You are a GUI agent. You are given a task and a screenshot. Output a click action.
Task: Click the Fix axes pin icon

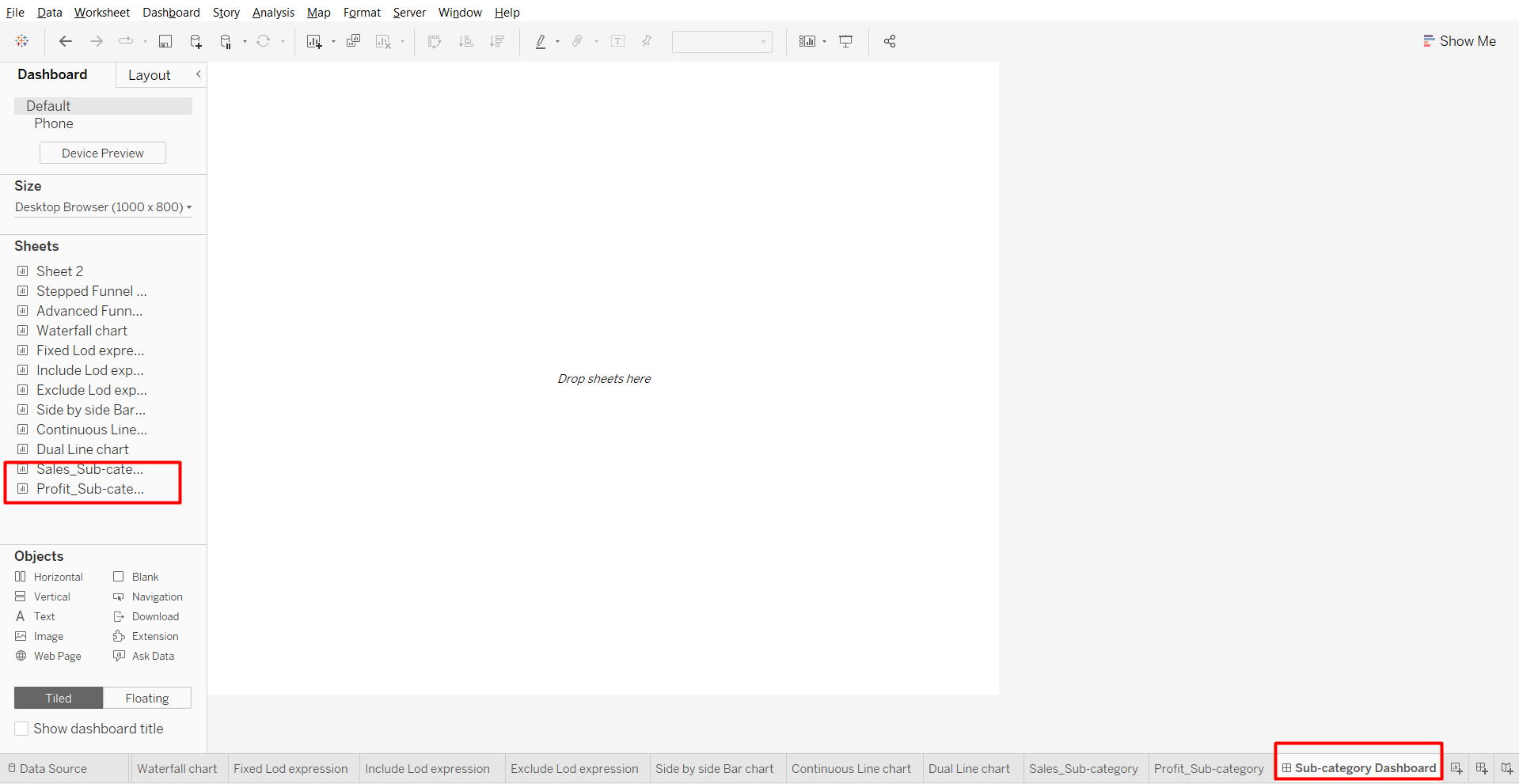tap(647, 41)
